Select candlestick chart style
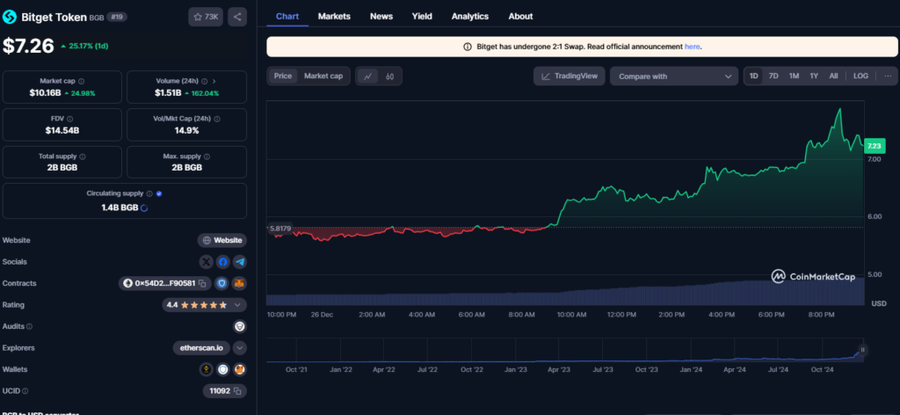This screenshot has width=900, height=415. click(390, 76)
